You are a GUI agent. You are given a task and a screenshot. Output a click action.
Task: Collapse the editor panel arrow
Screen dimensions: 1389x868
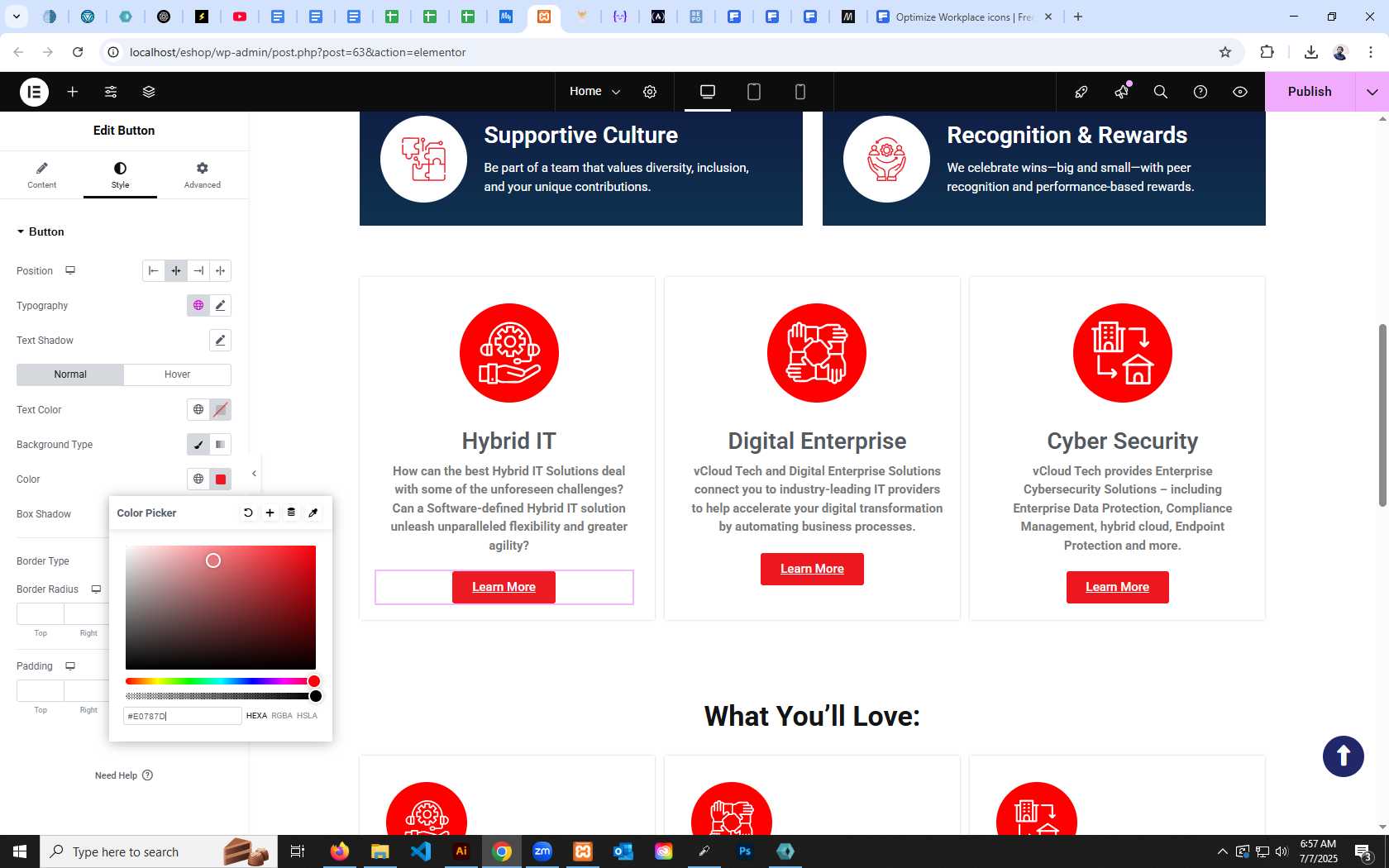(254, 474)
